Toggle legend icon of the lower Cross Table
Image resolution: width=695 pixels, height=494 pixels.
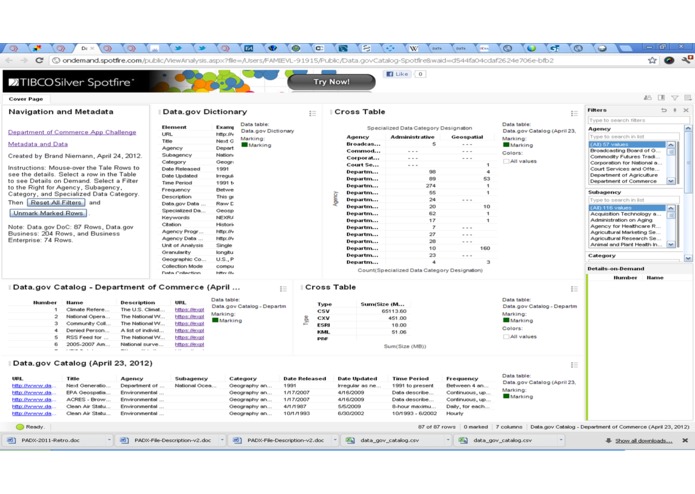[x=574, y=289]
